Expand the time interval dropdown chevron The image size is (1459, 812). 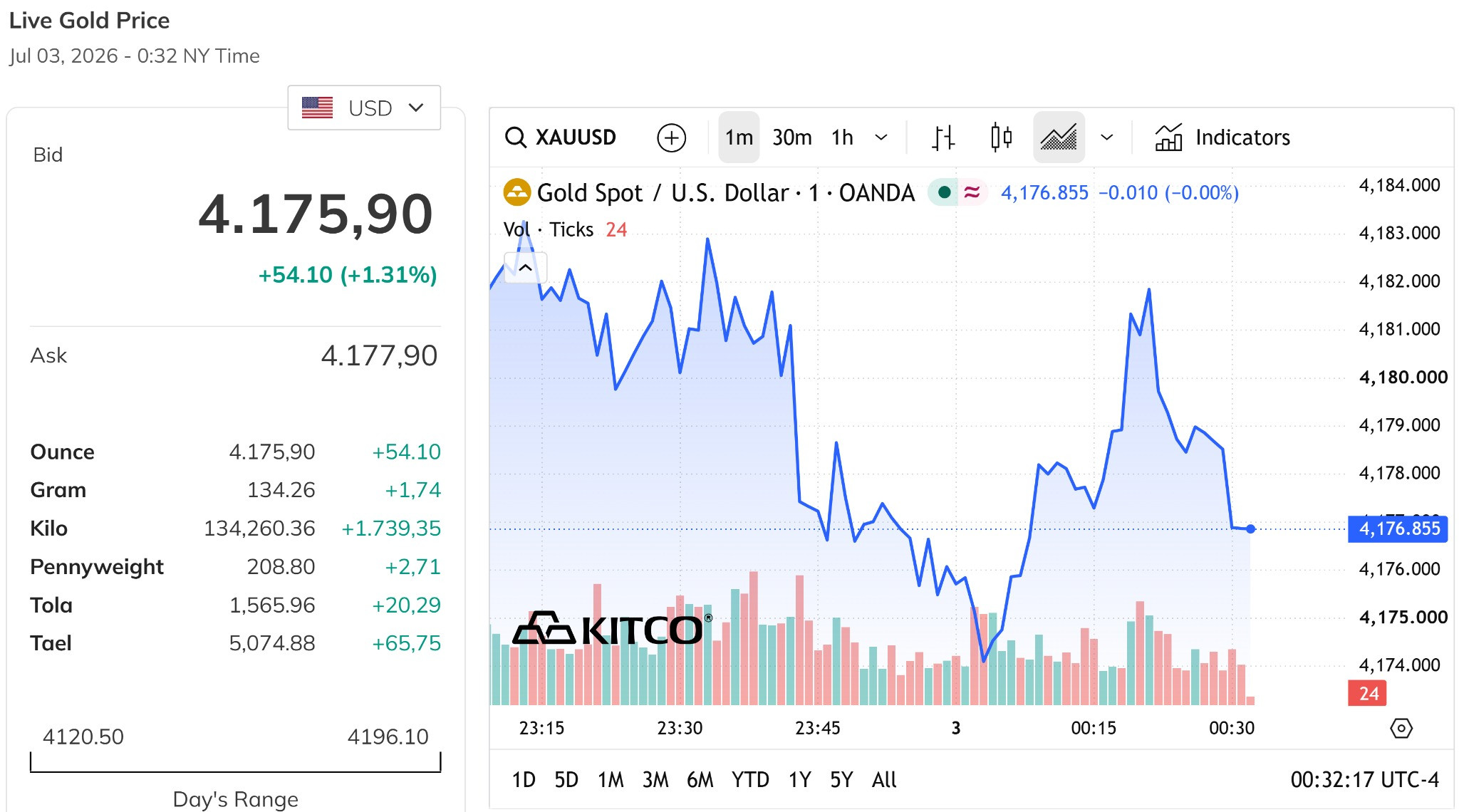(881, 137)
